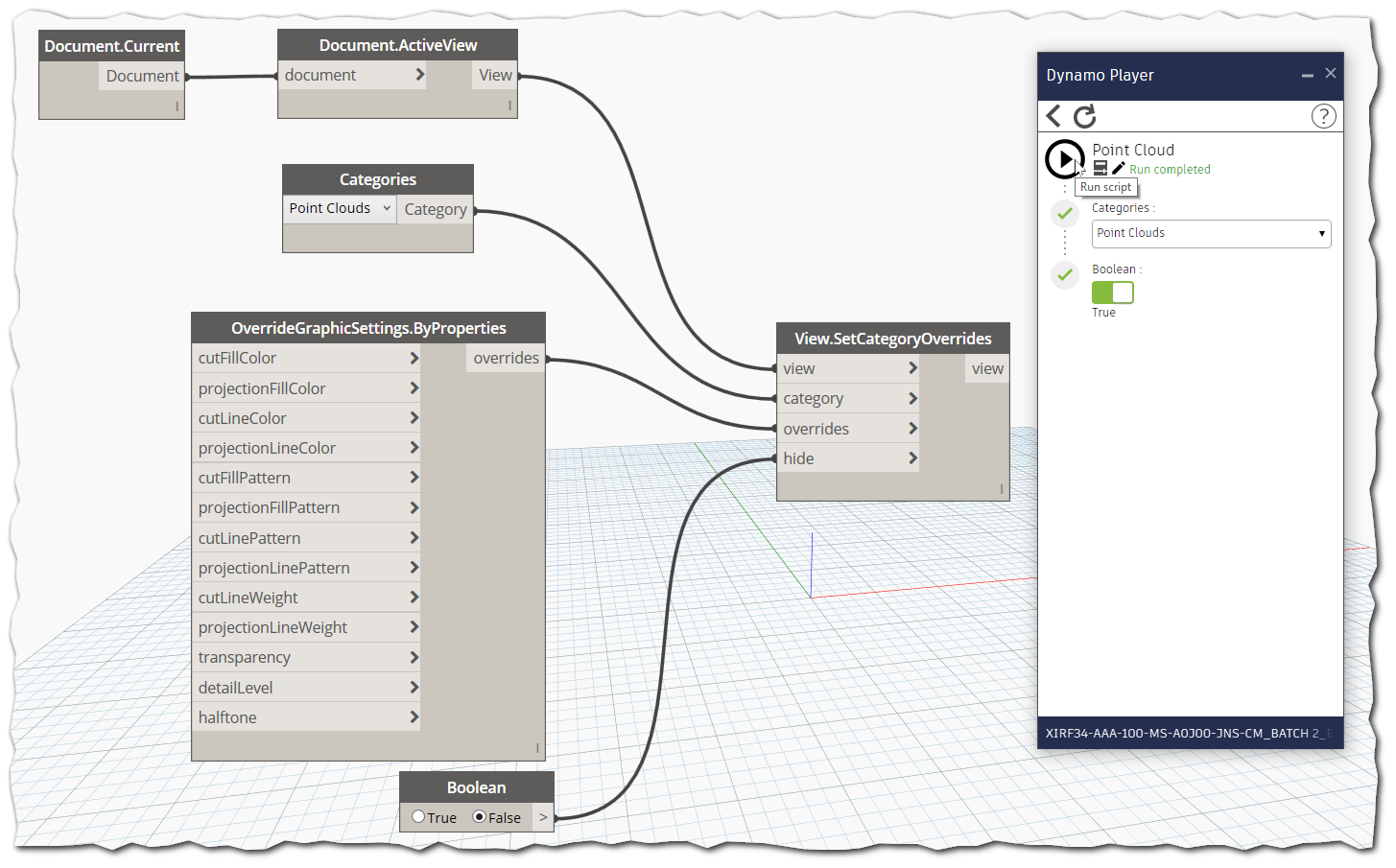Click view input on View.SetCategoryOverrides

point(848,368)
